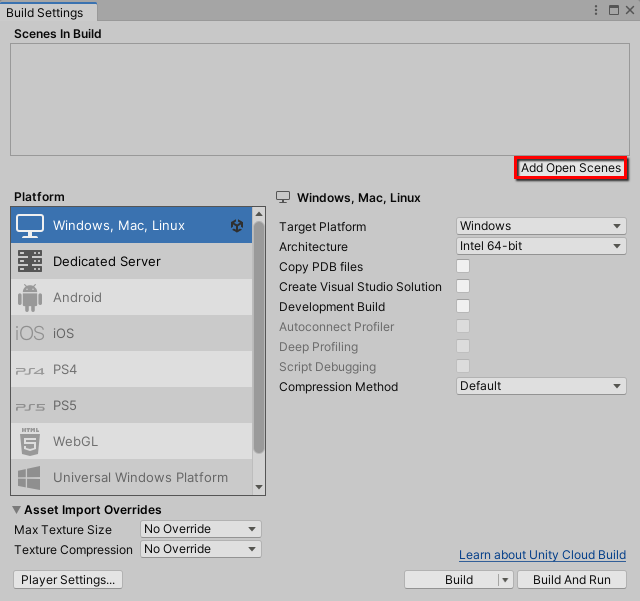Open Player Settings
Screen dimensions: 640x601
point(68,580)
